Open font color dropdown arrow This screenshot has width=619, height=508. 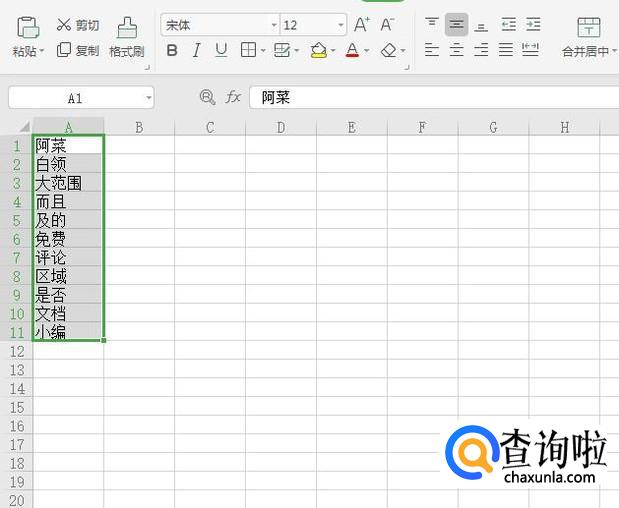click(367, 51)
